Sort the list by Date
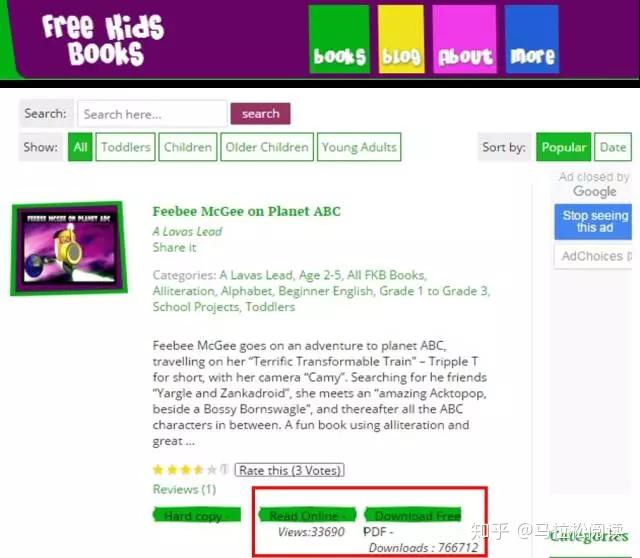The width and height of the screenshot is (640, 558). (x=613, y=147)
